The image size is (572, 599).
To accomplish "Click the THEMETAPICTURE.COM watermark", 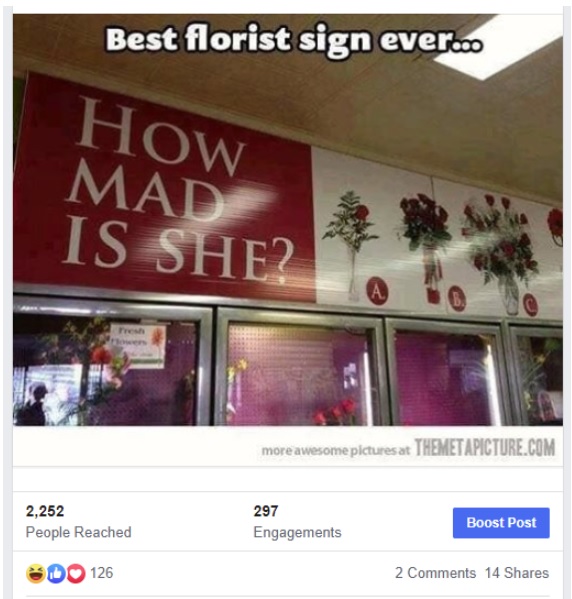I will 484,448.
